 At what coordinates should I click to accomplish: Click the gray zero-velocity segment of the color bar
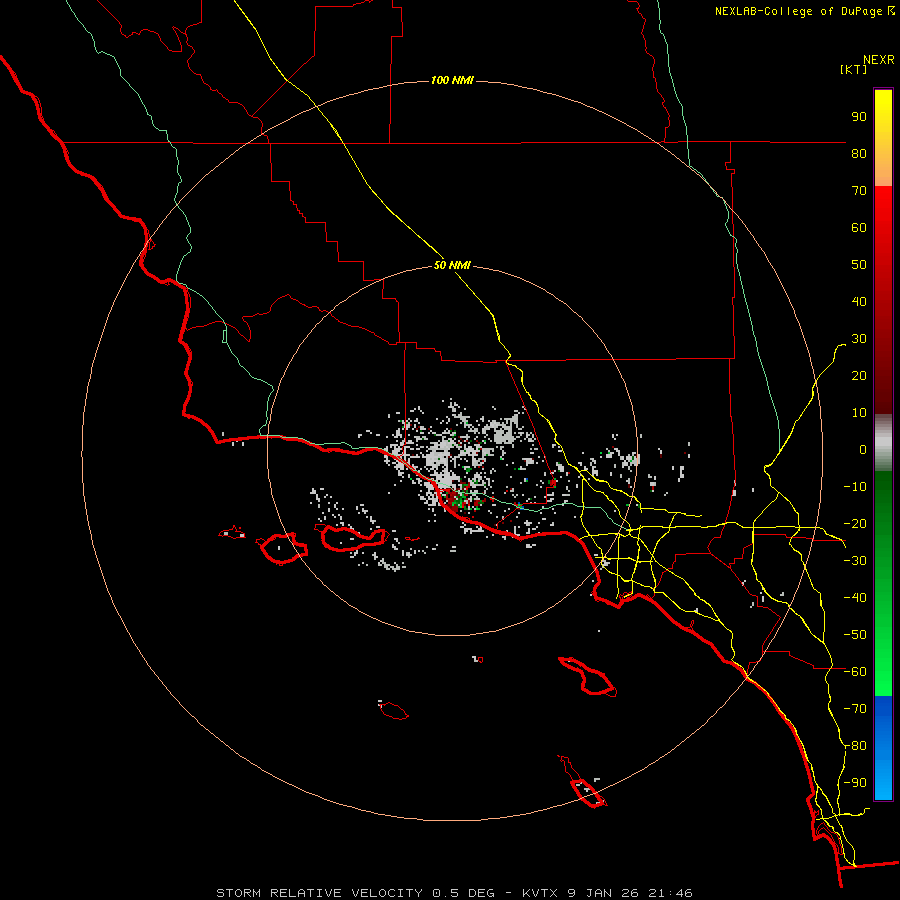(883, 443)
